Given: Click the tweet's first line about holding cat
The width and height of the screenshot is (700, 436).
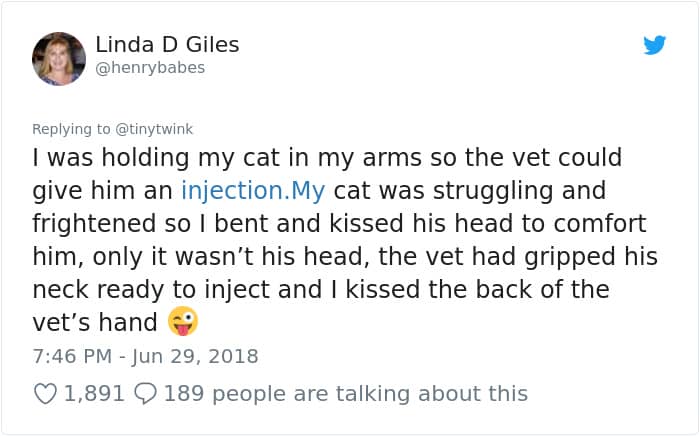Looking at the screenshot, I should (327, 158).
